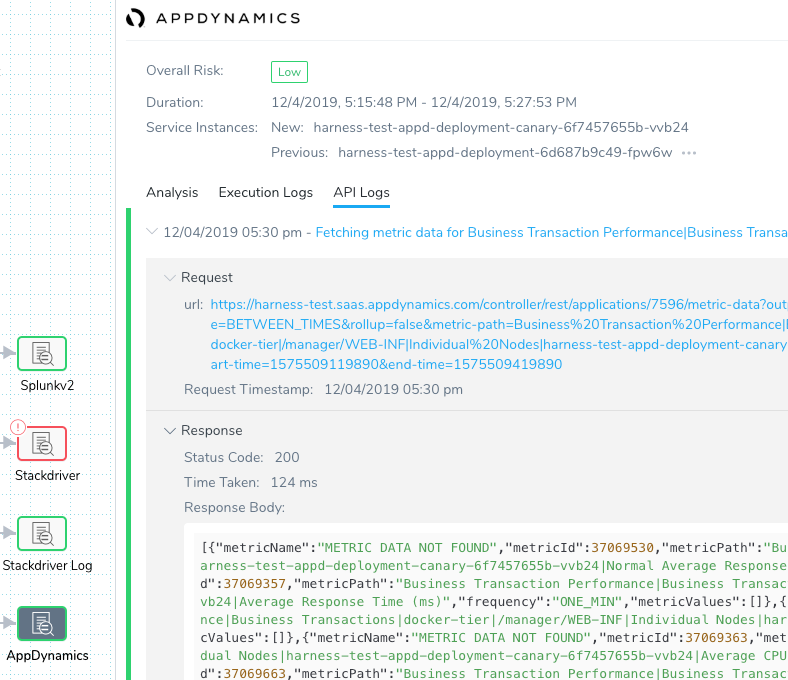Collapse the Request section
788x680 pixels.
coord(170,277)
